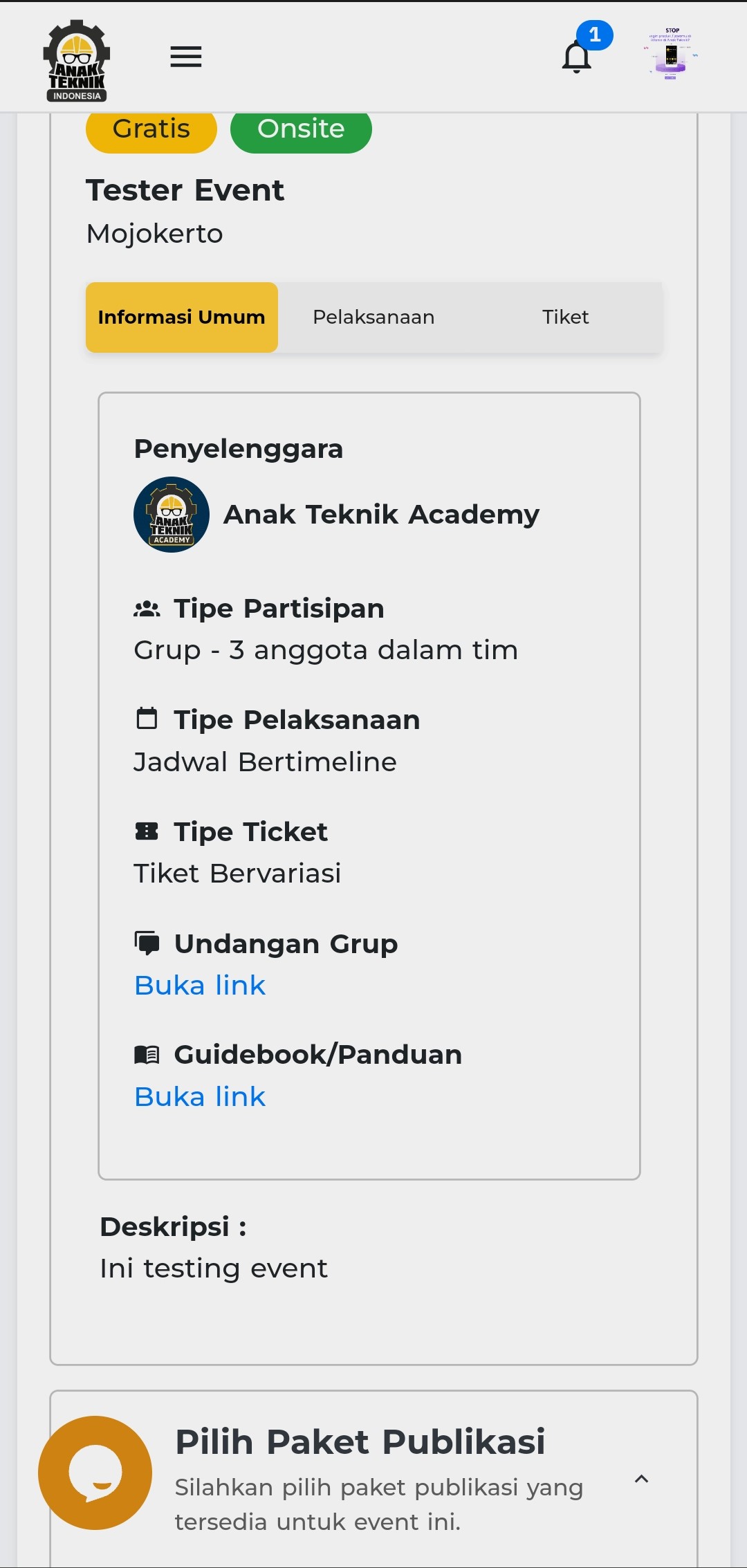747x1568 pixels.
Task: Open the orange chat support bubble
Action: [x=95, y=1473]
